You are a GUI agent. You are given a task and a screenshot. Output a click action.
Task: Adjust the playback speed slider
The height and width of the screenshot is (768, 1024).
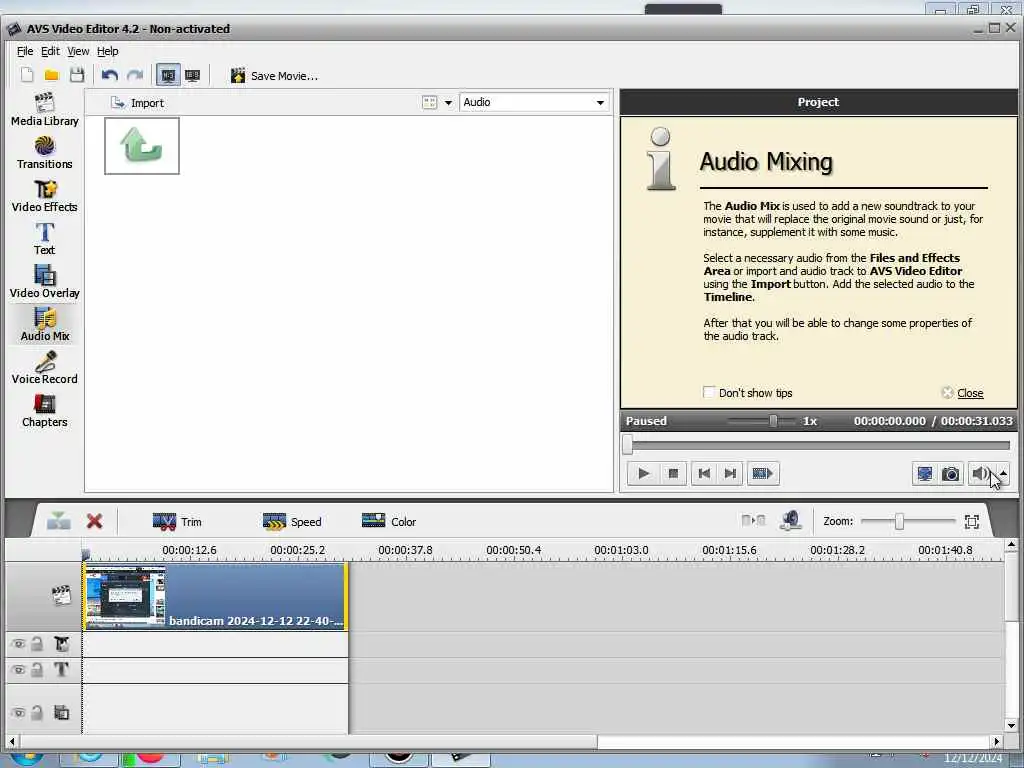tap(773, 421)
